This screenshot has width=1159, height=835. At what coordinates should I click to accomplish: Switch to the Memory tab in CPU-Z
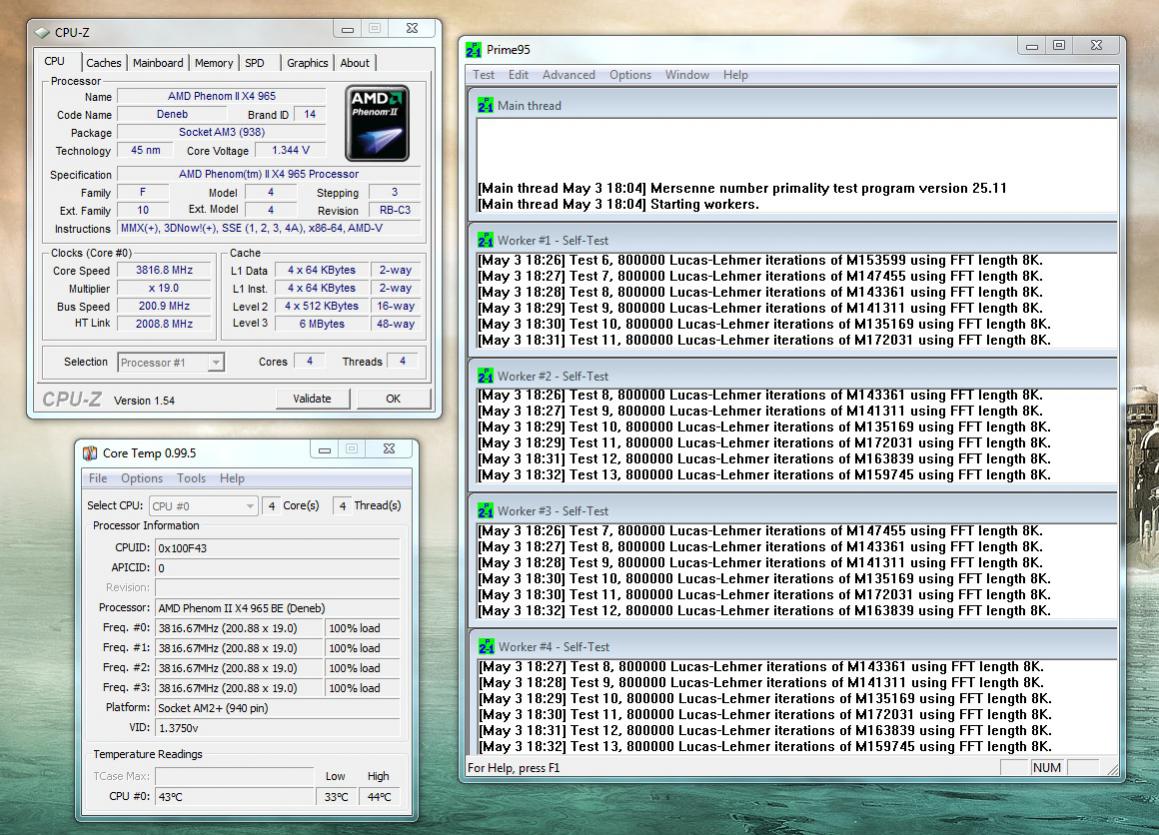click(214, 64)
